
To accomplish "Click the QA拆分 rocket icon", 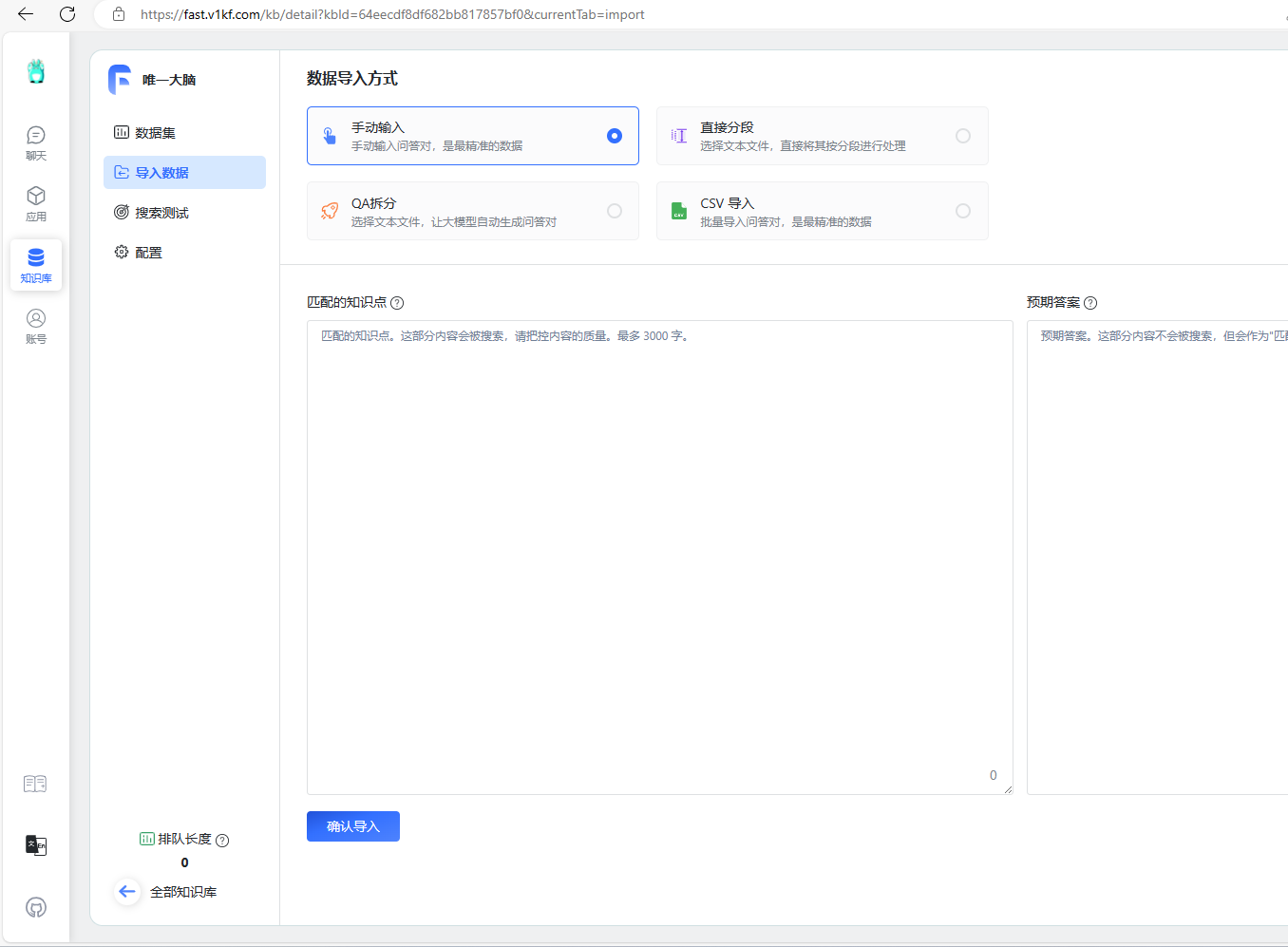I will coord(330,211).
